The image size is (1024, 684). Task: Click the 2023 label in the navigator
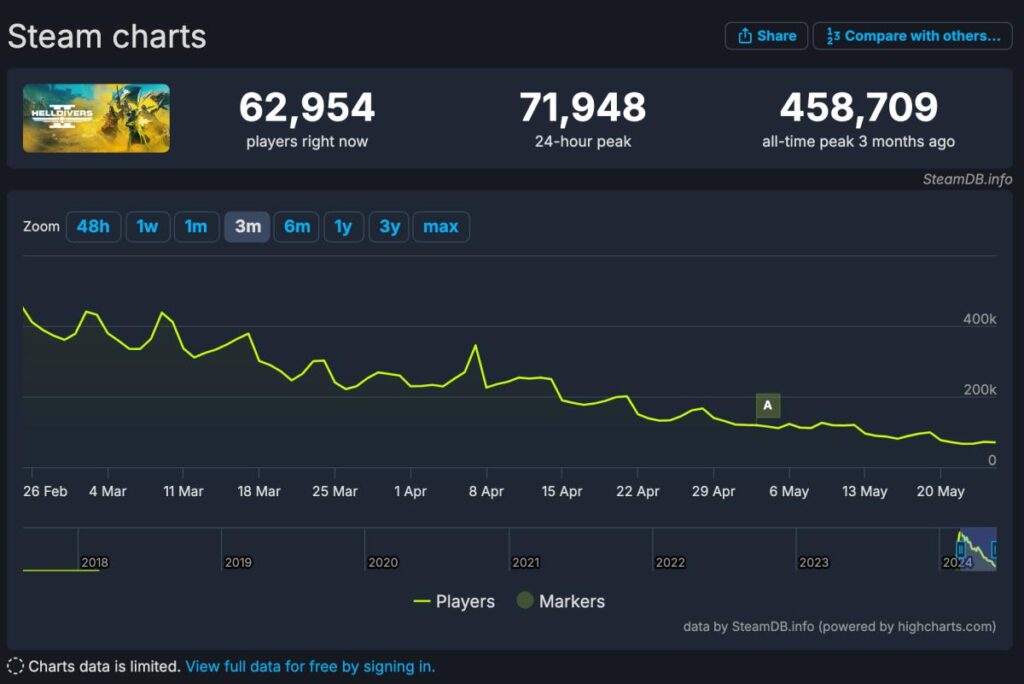coord(814,562)
